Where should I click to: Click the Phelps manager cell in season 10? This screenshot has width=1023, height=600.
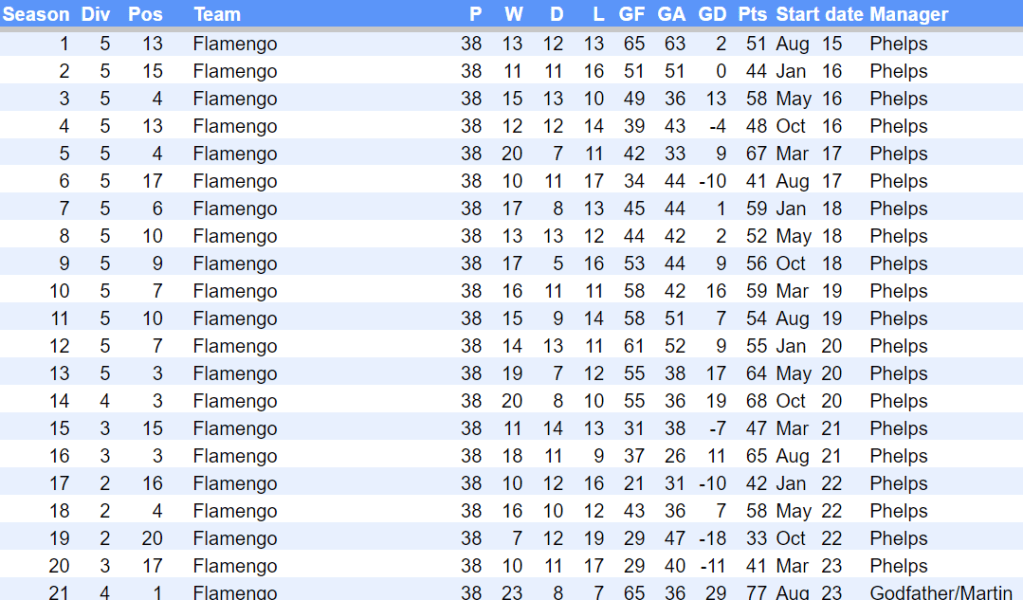point(898,291)
